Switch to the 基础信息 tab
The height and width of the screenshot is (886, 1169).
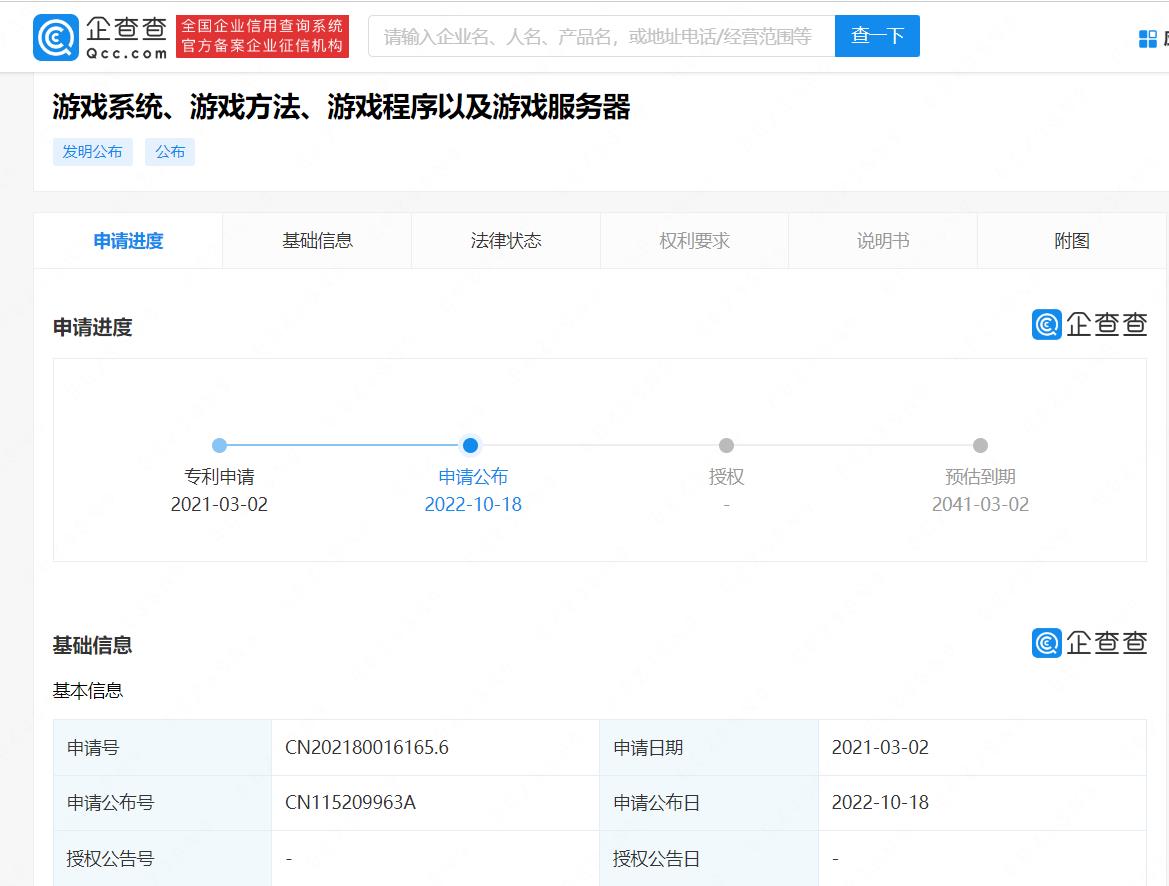317,240
